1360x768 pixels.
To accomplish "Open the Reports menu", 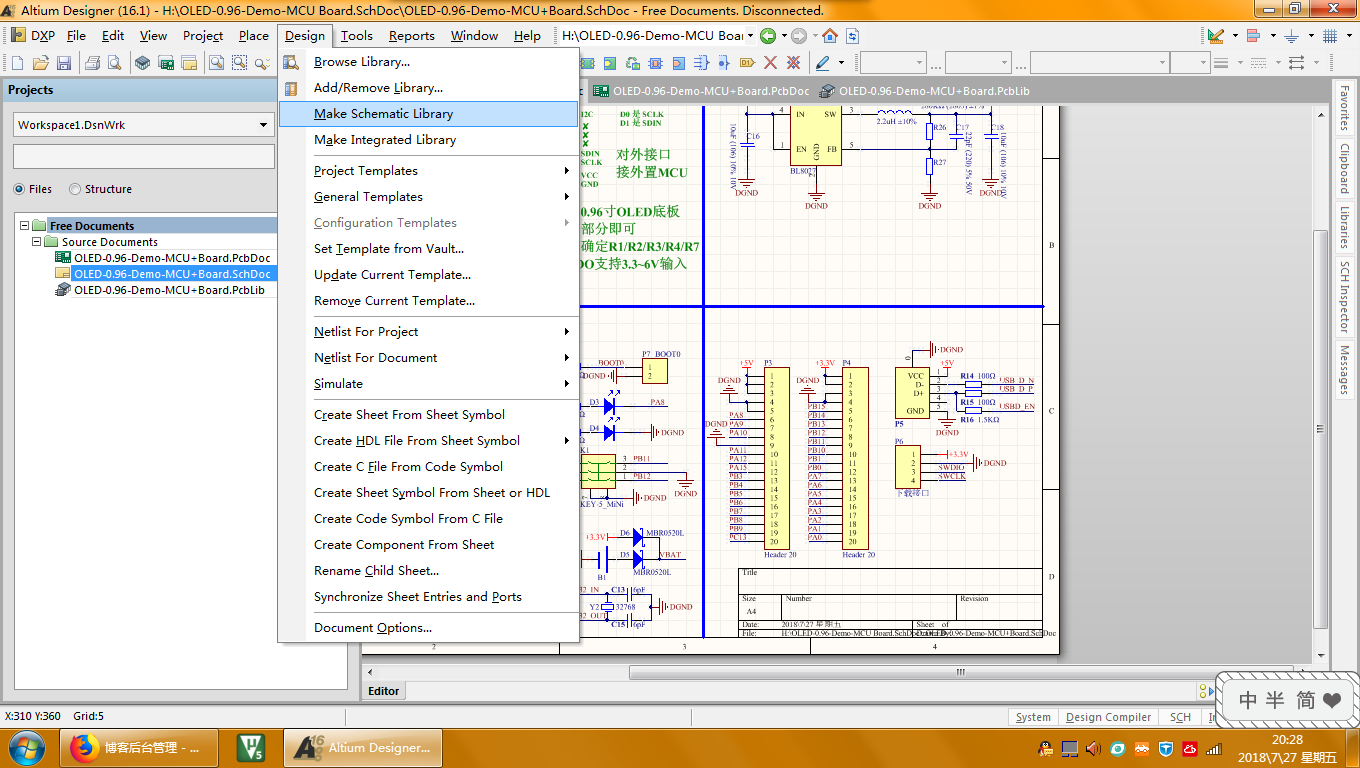I will tap(412, 36).
